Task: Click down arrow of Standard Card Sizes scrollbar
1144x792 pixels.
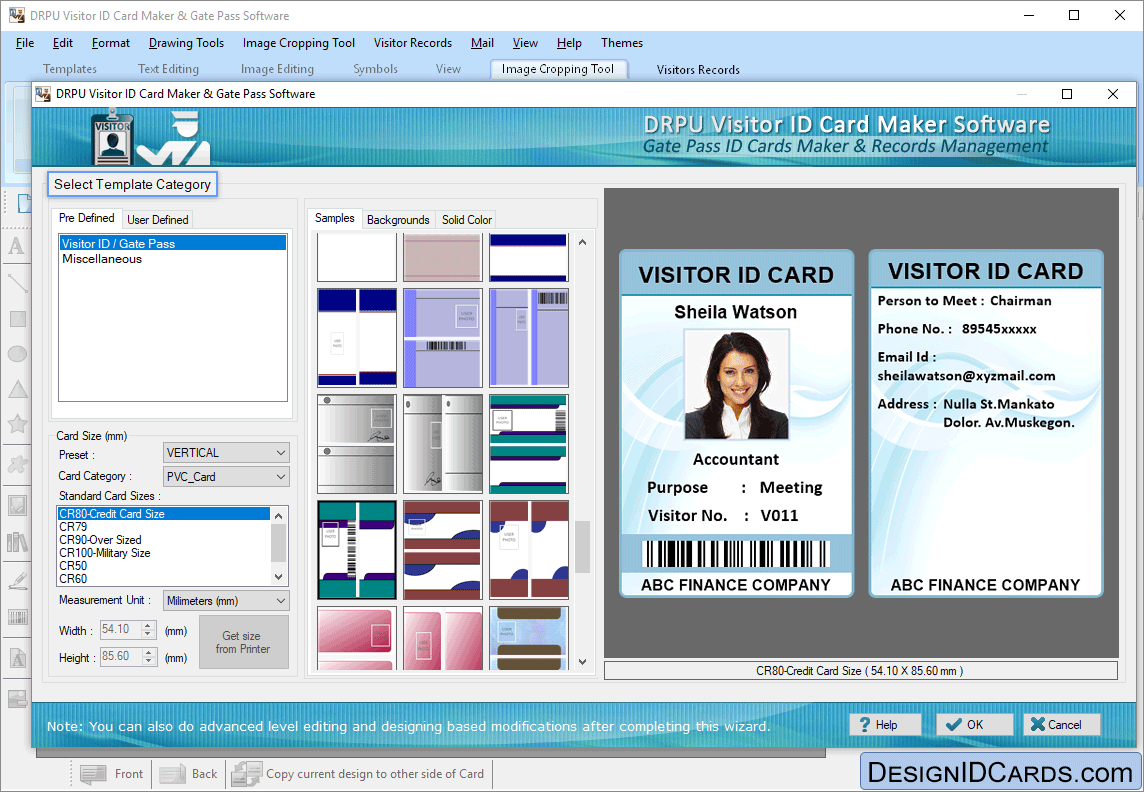Action: point(278,577)
